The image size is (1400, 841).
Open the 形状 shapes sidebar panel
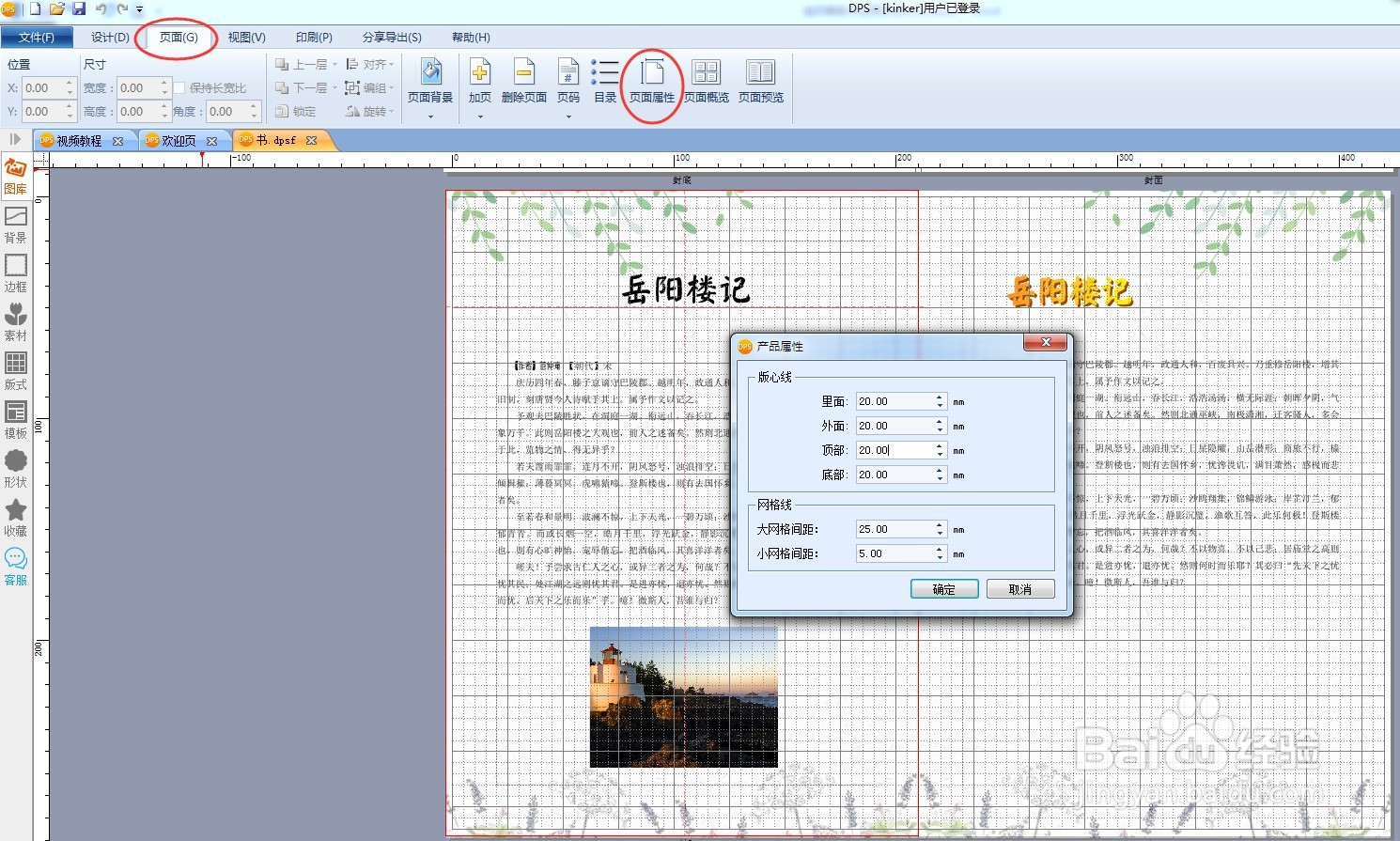16,470
